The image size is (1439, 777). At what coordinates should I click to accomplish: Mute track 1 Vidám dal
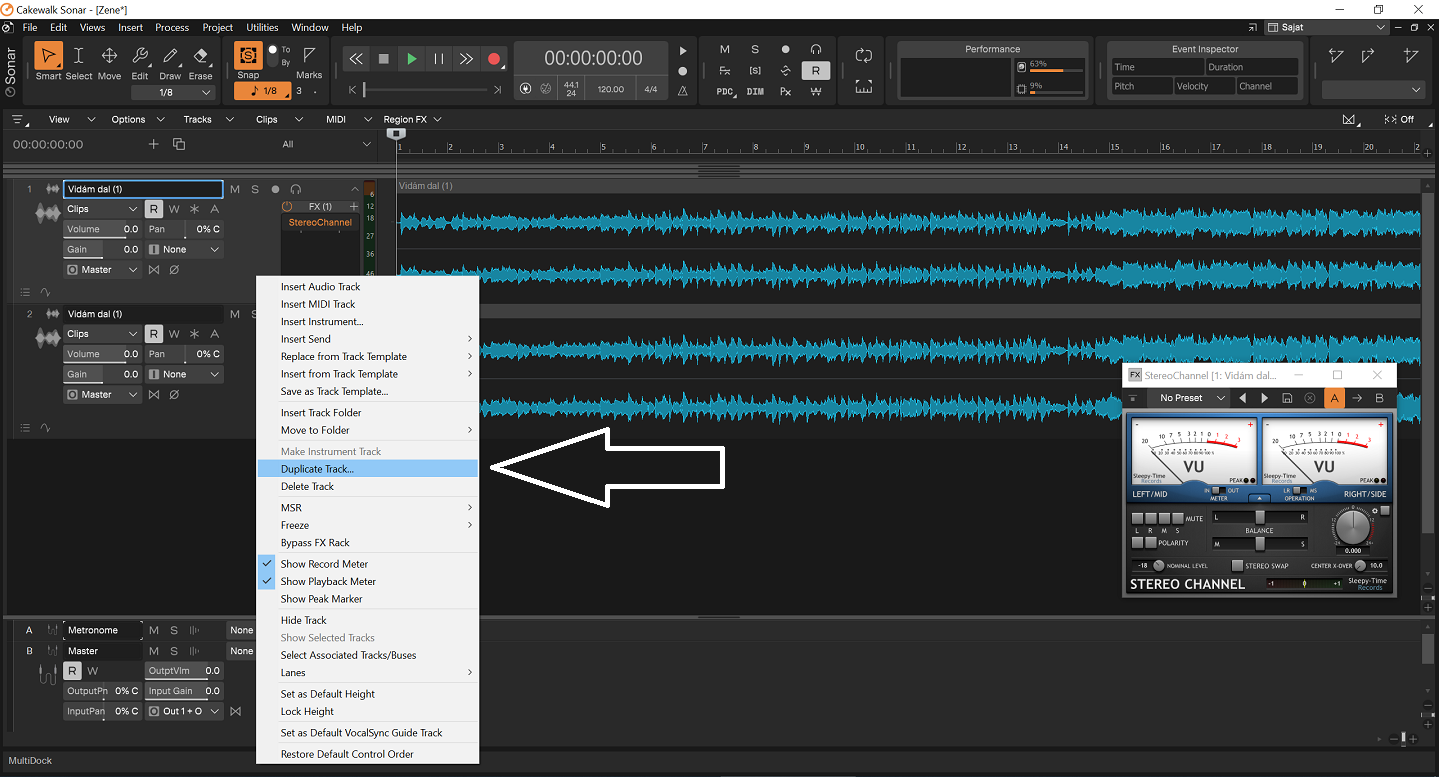[x=235, y=189]
